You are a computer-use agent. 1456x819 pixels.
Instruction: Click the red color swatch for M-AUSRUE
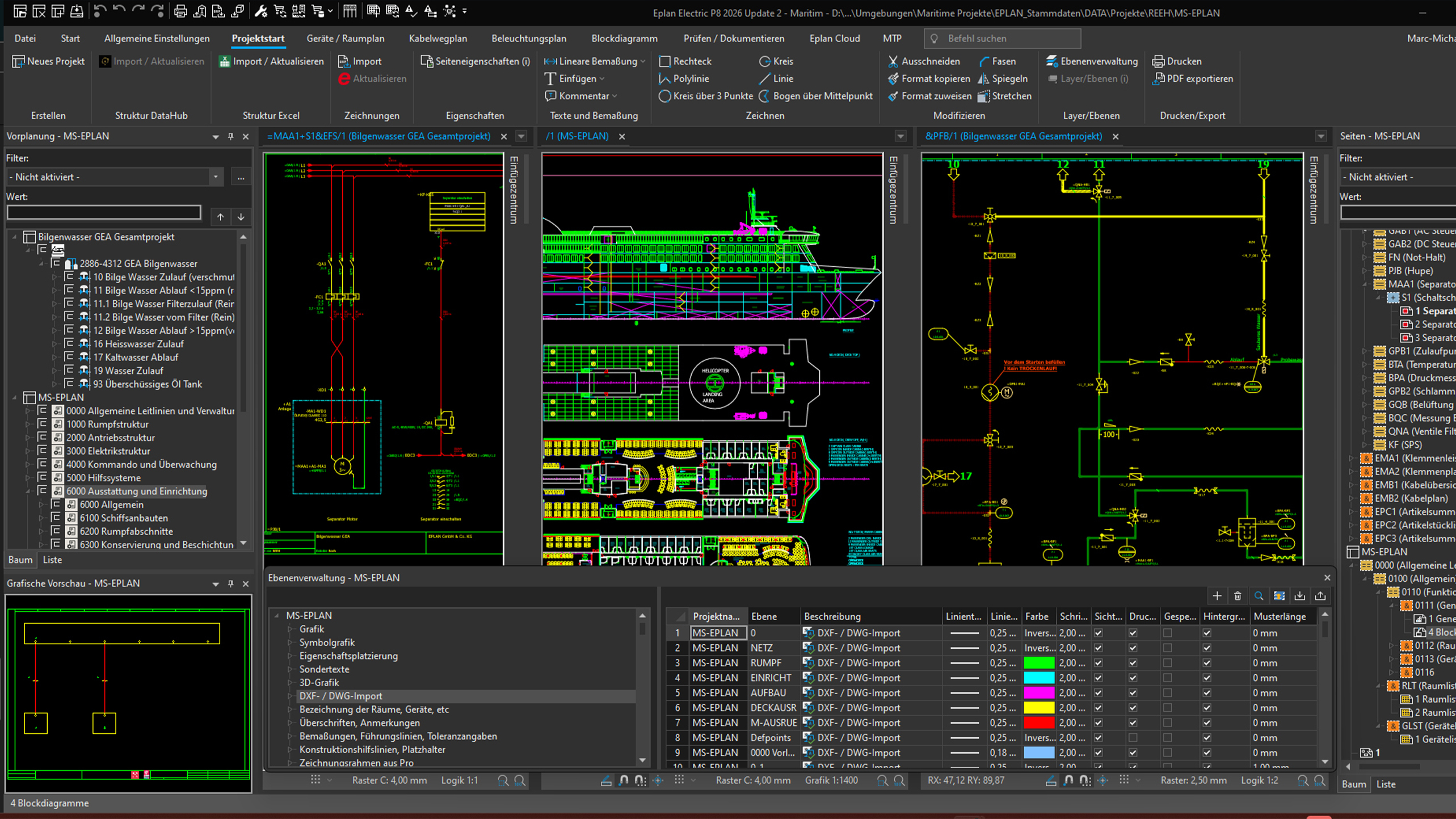tap(1039, 723)
